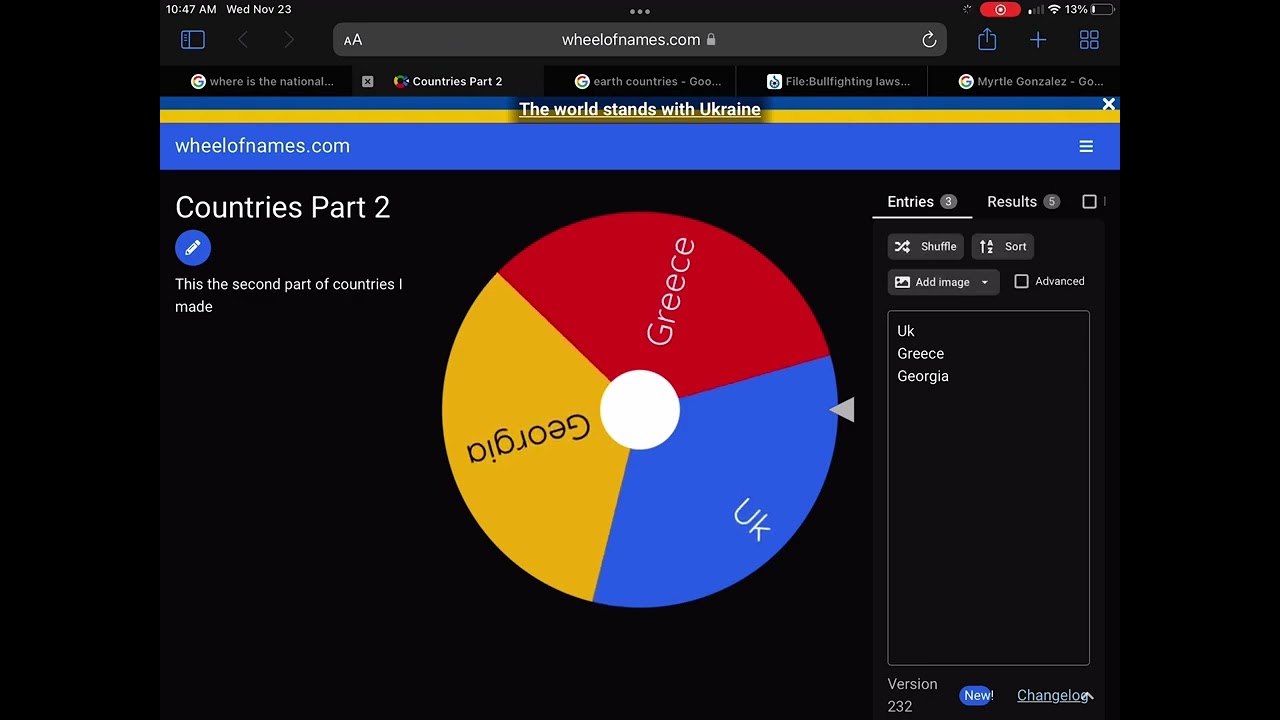This screenshot has height=720, width=1280.
Task: Click the white center hub of the wheel
Action: [640, 410]
